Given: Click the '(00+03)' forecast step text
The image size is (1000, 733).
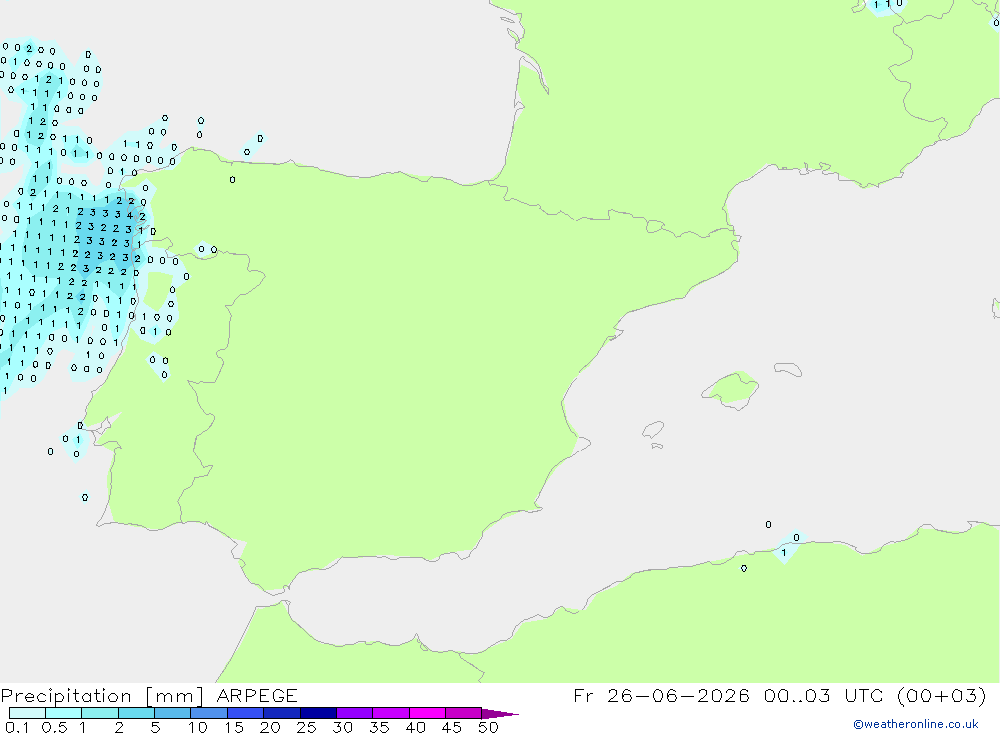Looking at the screenshot, I should pos(941,695).
